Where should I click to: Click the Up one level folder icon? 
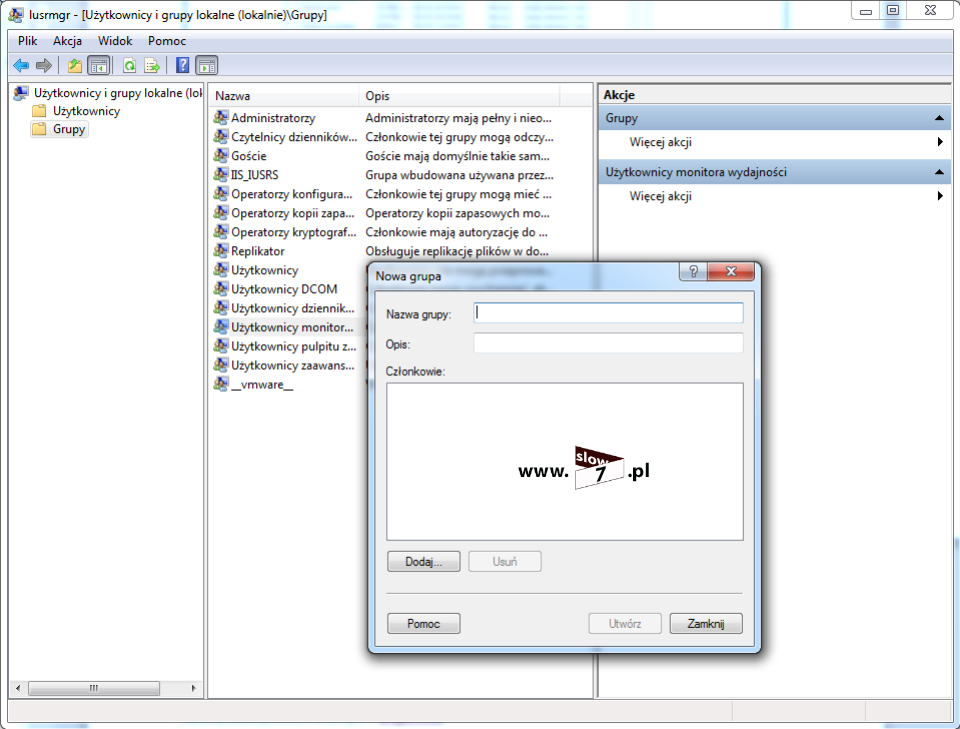point(75,65)
